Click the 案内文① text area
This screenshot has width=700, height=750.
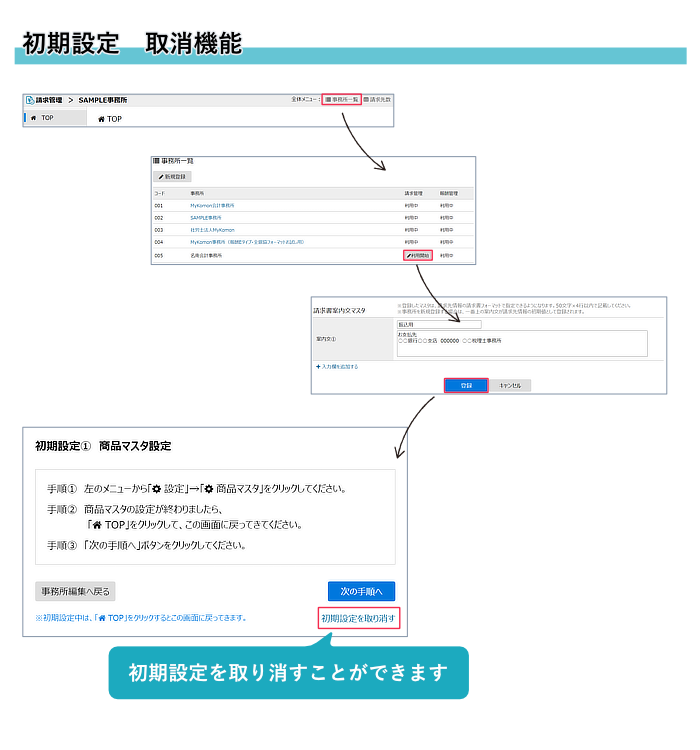521,343
